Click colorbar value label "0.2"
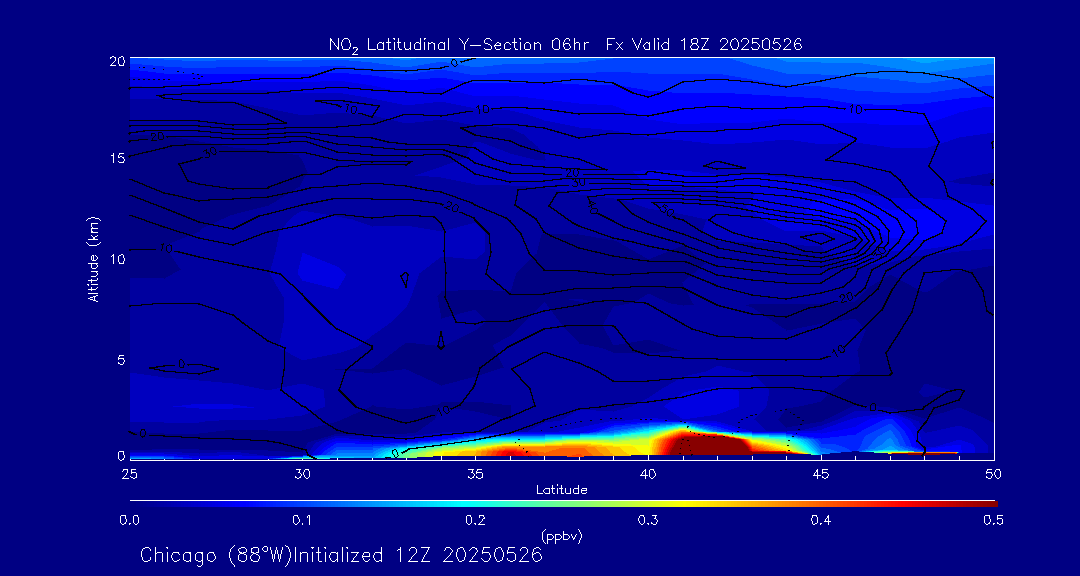This screenshot has width=1080, height=576. click(475, 521)
